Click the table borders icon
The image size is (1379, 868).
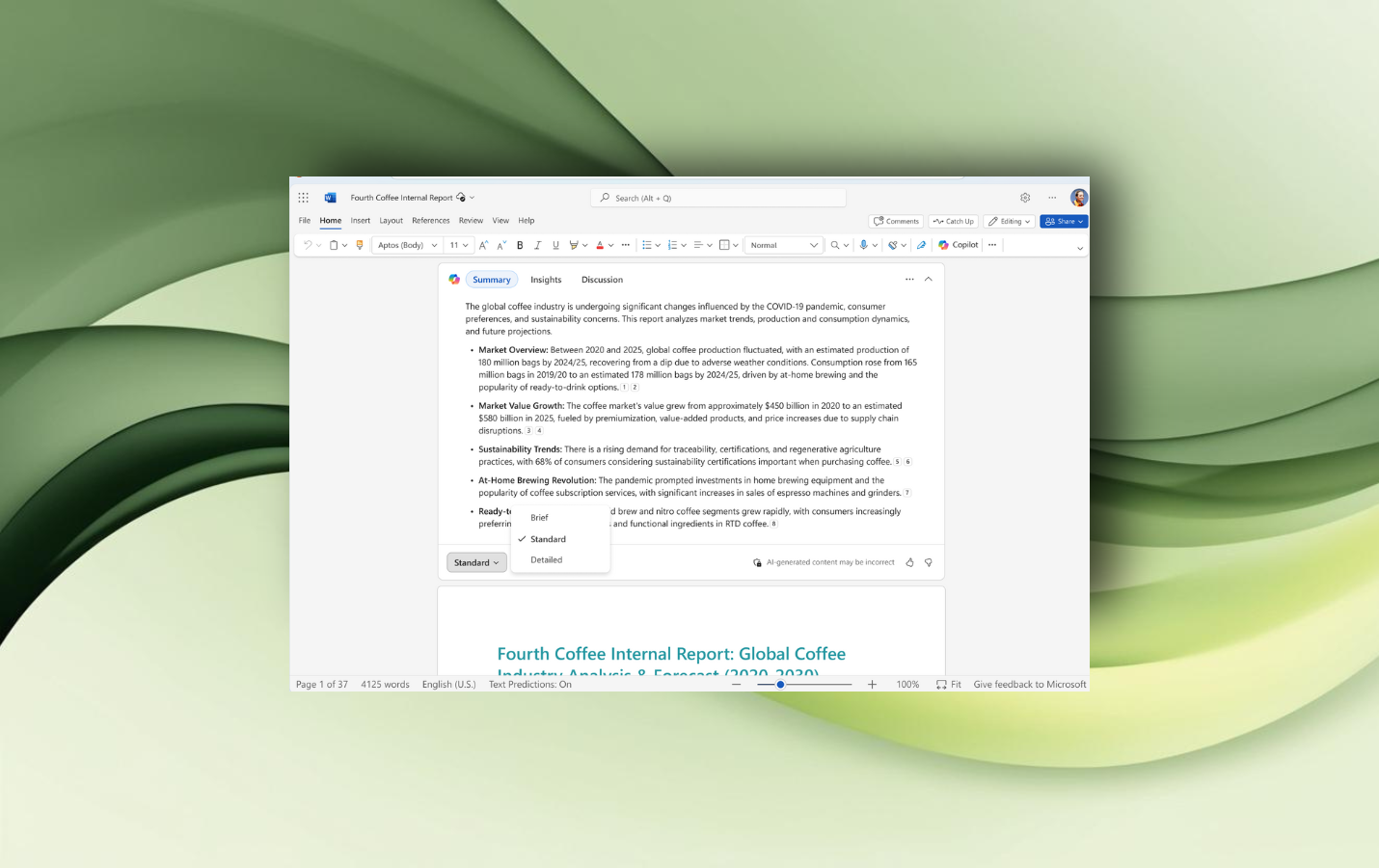point(724,245)
